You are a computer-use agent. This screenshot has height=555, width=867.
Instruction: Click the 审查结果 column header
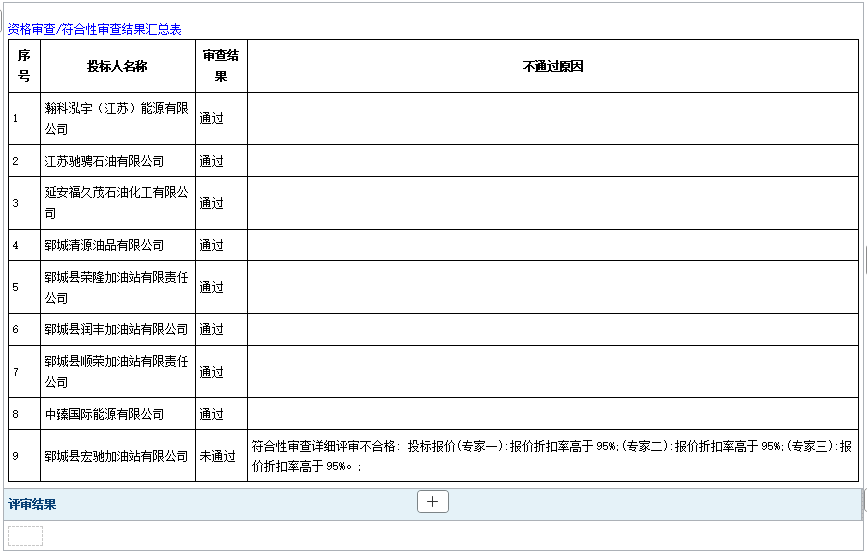click(x=221, y=66)
